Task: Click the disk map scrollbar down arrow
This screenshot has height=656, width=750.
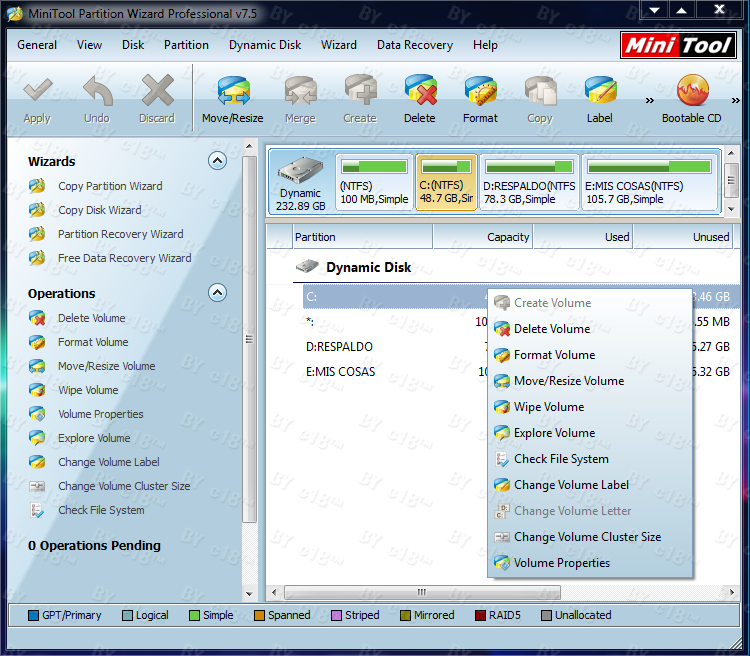Action: (x=731, y=209)
